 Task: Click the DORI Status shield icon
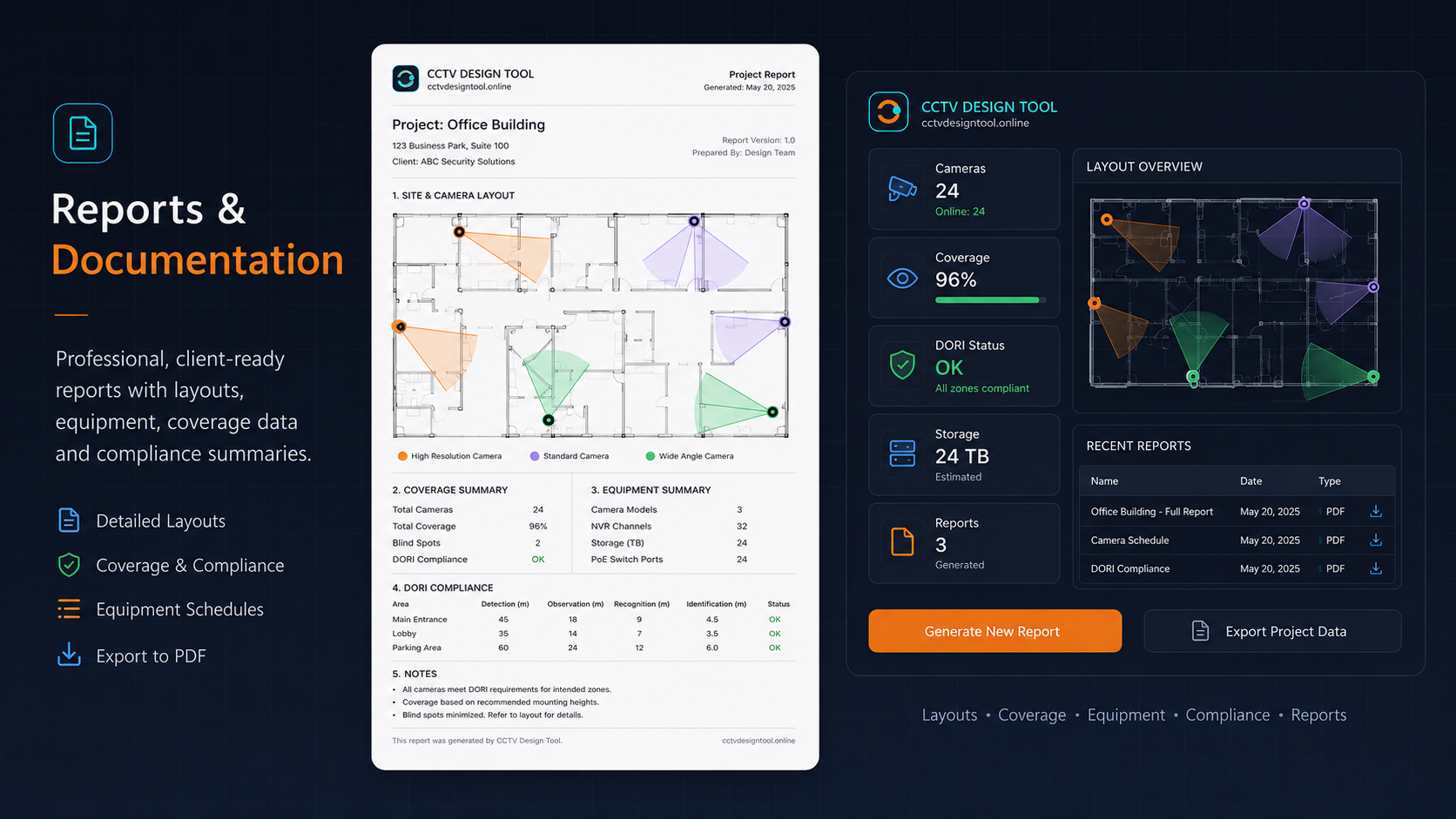pos(902,365)
